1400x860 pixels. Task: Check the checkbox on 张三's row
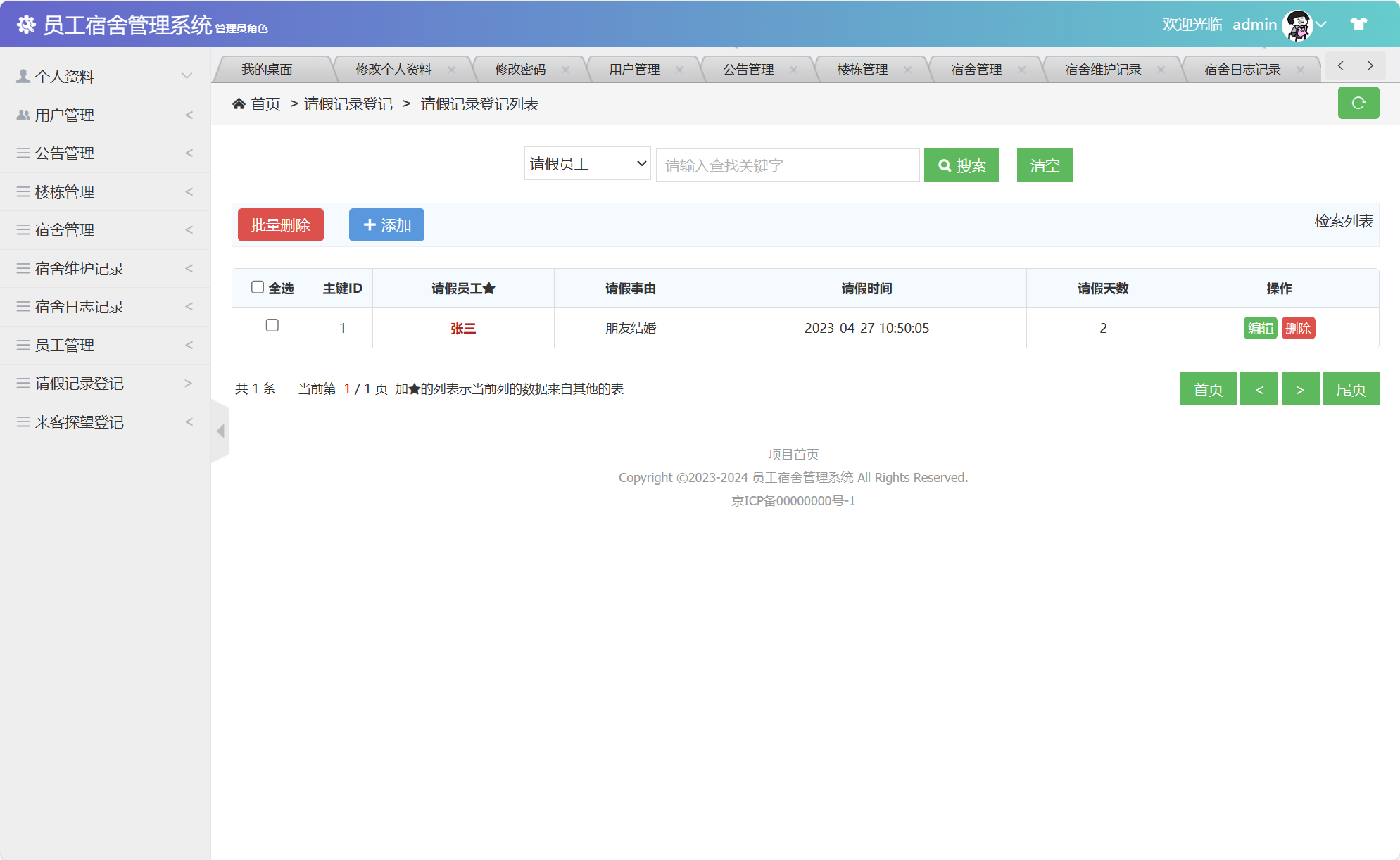click(272, 326)
